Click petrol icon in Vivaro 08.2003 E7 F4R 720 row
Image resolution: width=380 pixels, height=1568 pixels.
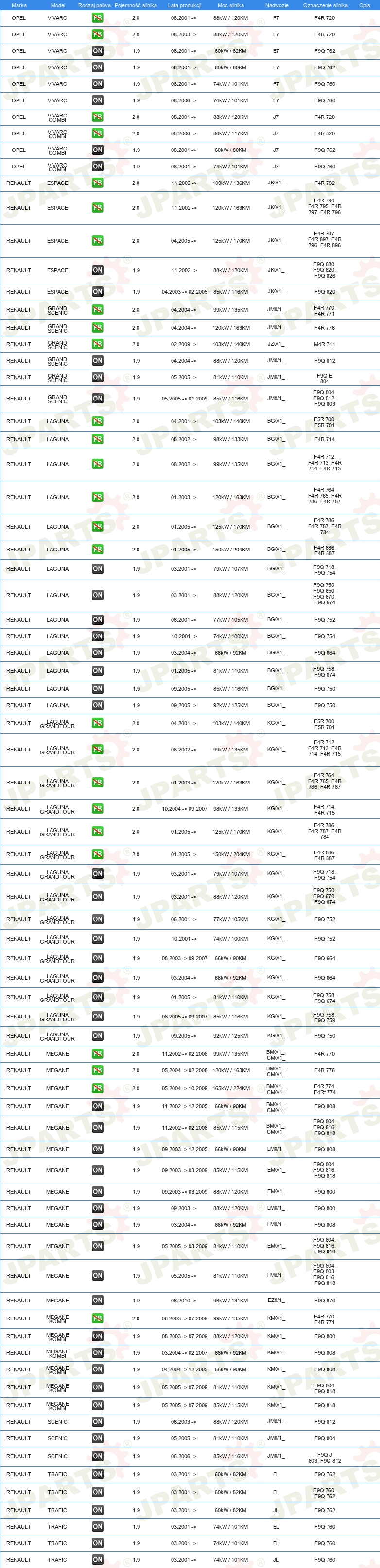[98, 34]
